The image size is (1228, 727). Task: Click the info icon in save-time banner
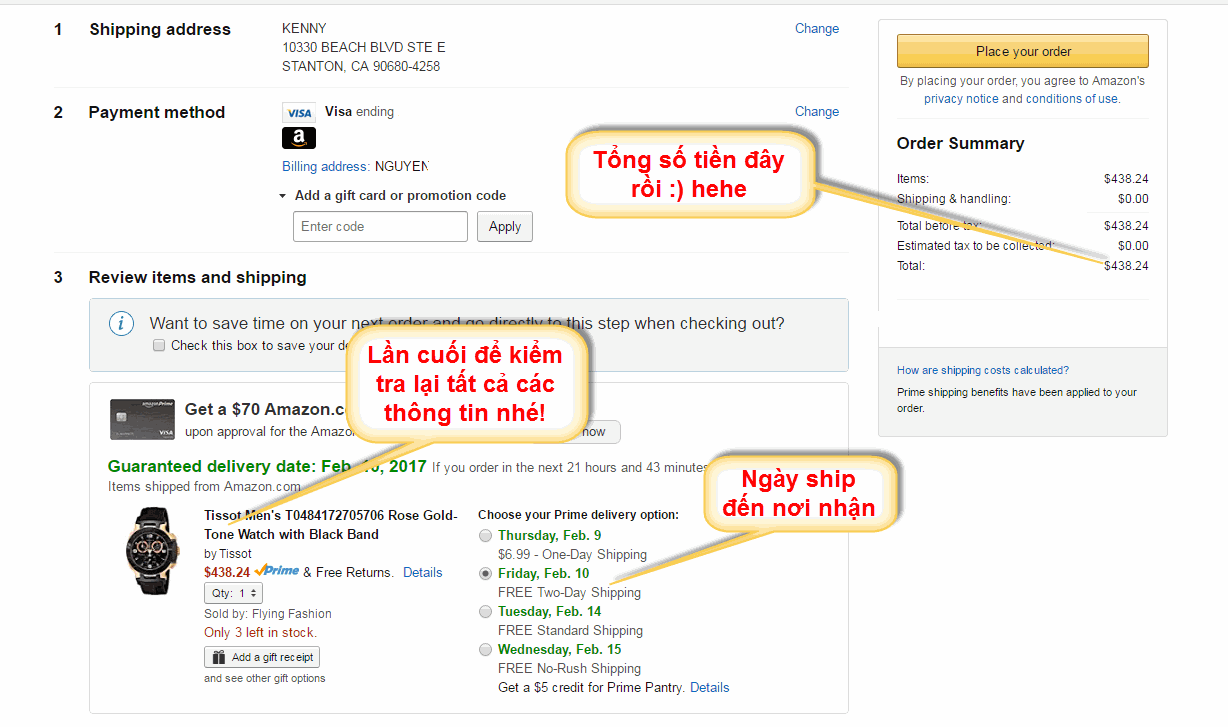(121, 324)
